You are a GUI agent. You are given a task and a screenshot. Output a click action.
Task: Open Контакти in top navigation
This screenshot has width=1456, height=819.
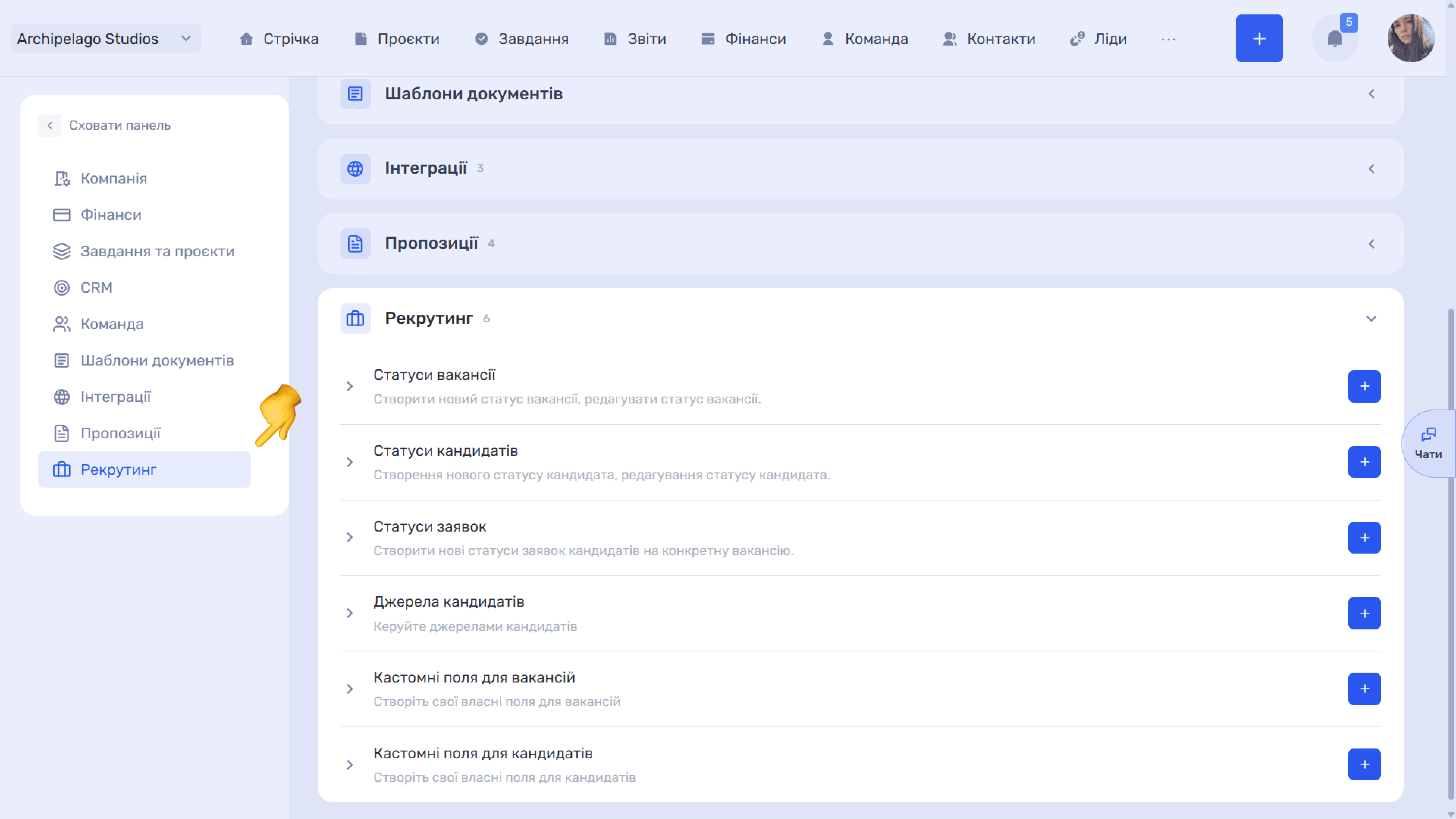[989, 38]
